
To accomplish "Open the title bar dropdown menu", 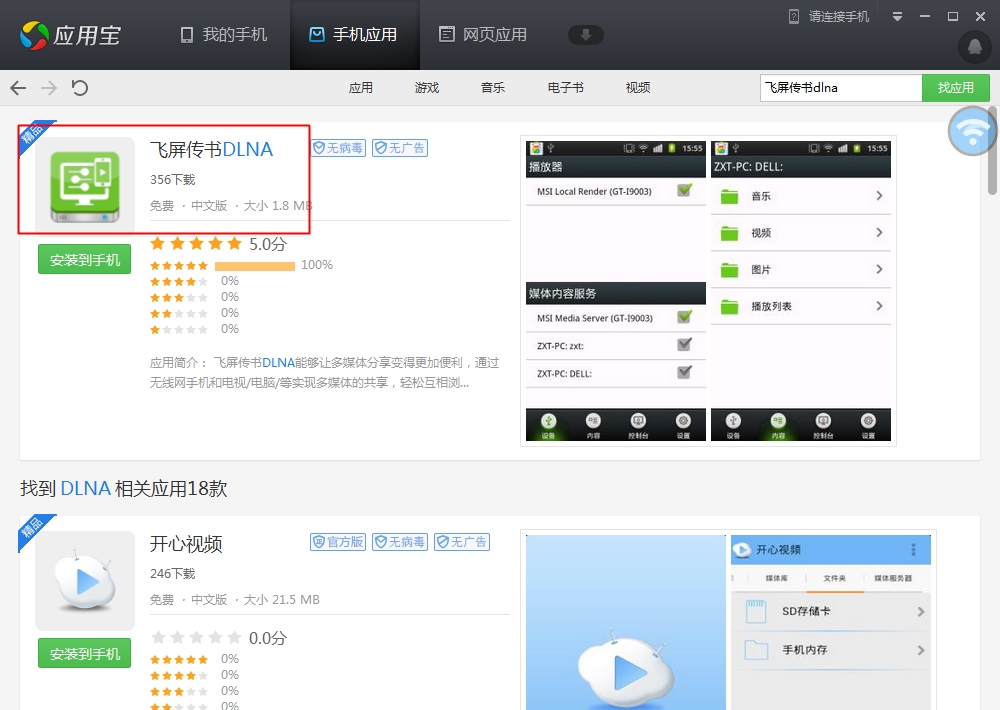I will click(897, 17).
